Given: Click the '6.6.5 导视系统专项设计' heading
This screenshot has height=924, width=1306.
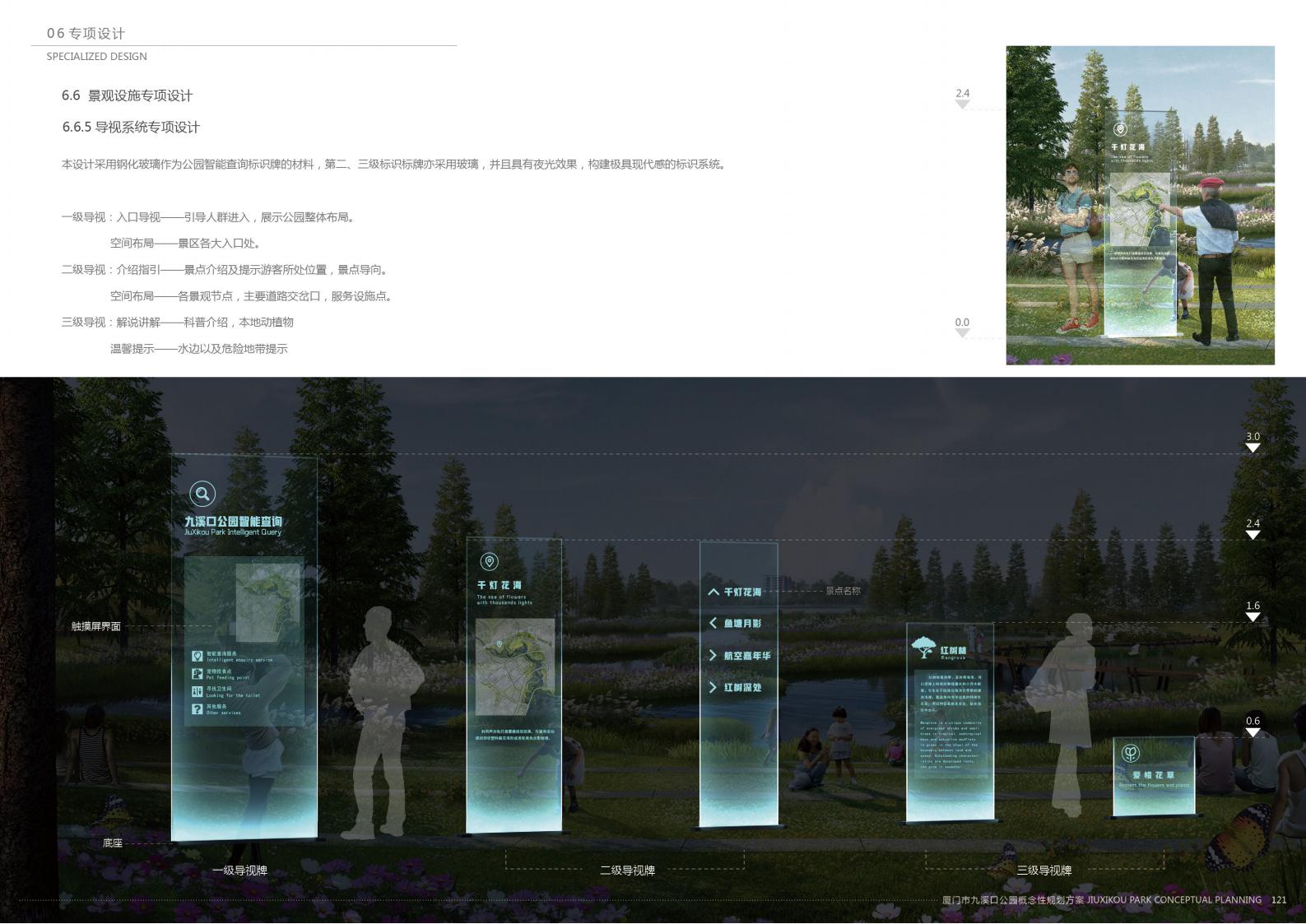Looking at the screenshot, I should 131,127.
